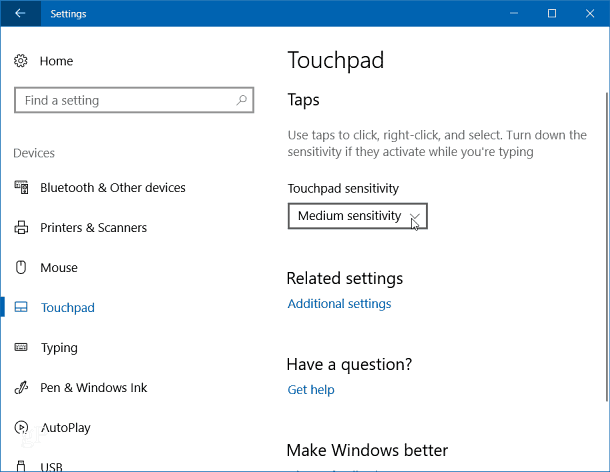Click the Touchpad sensitivity label
The image size is (610, 472).
click(343, 188)
